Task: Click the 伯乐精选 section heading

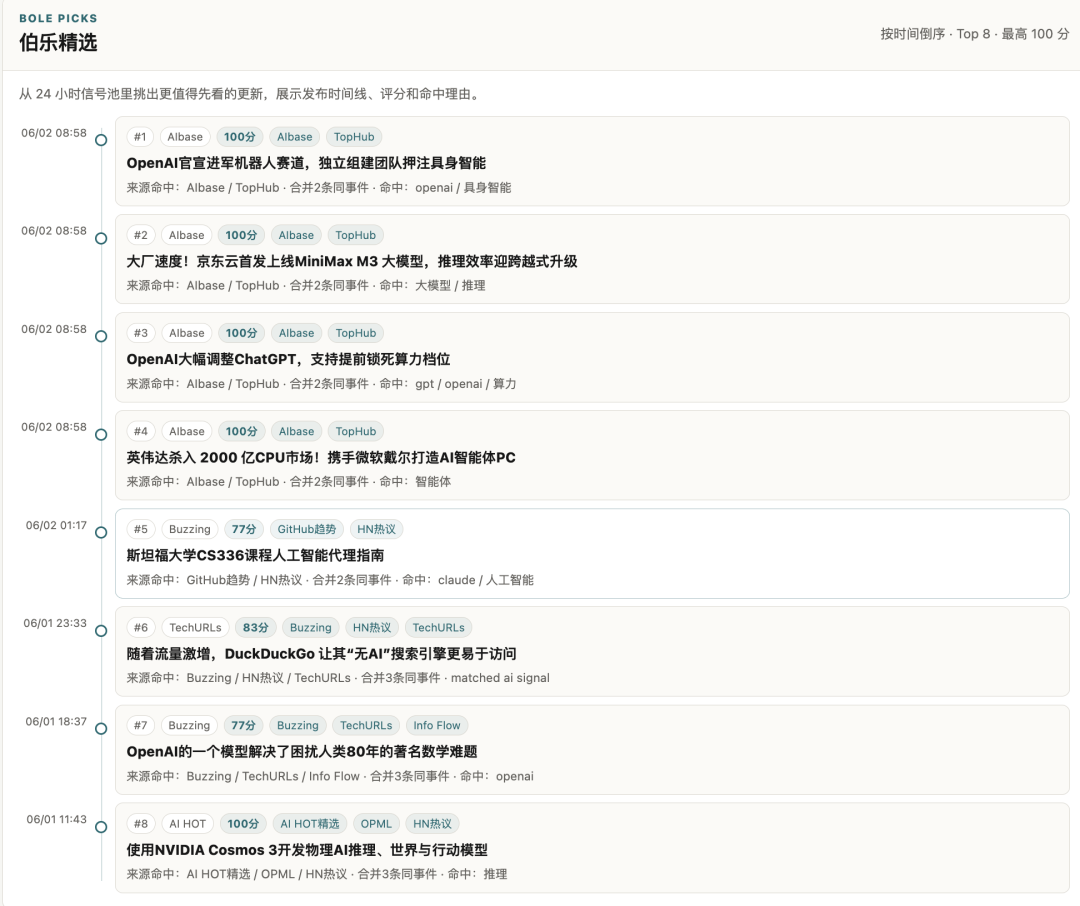Action: 58,43
